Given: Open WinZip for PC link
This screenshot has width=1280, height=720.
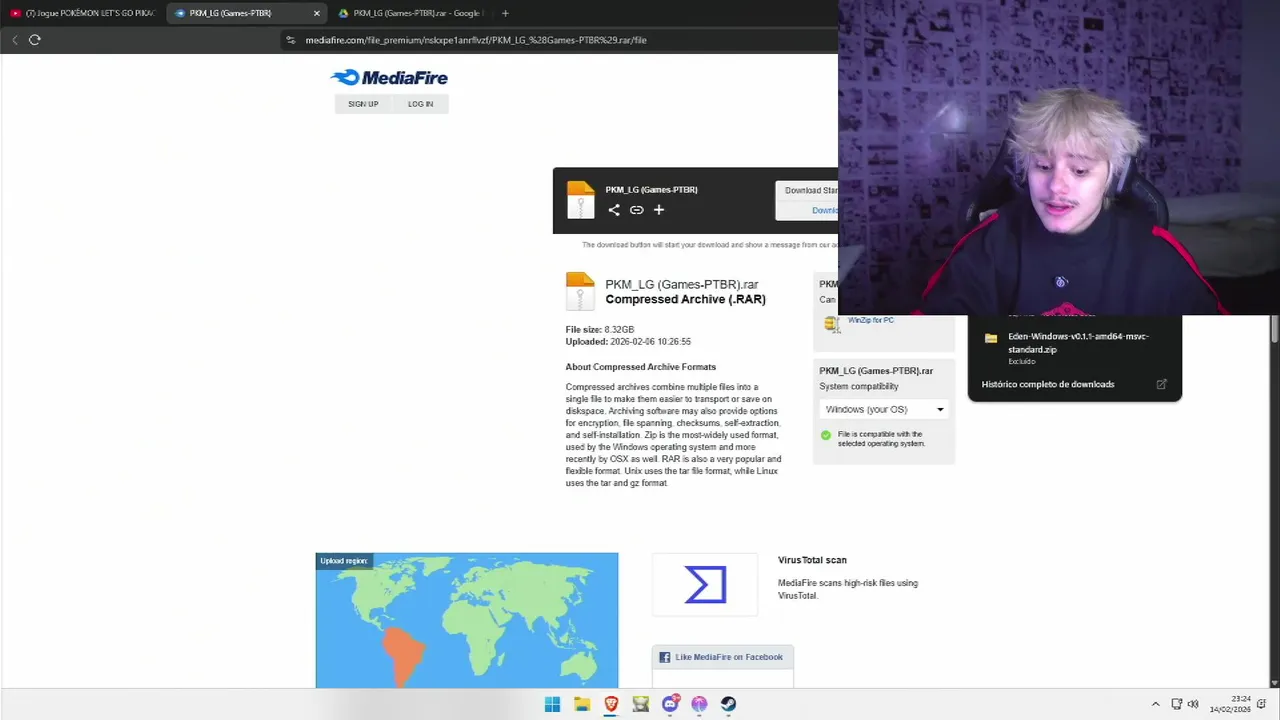Looking at the screenshot, I should (x=871, y=320).
